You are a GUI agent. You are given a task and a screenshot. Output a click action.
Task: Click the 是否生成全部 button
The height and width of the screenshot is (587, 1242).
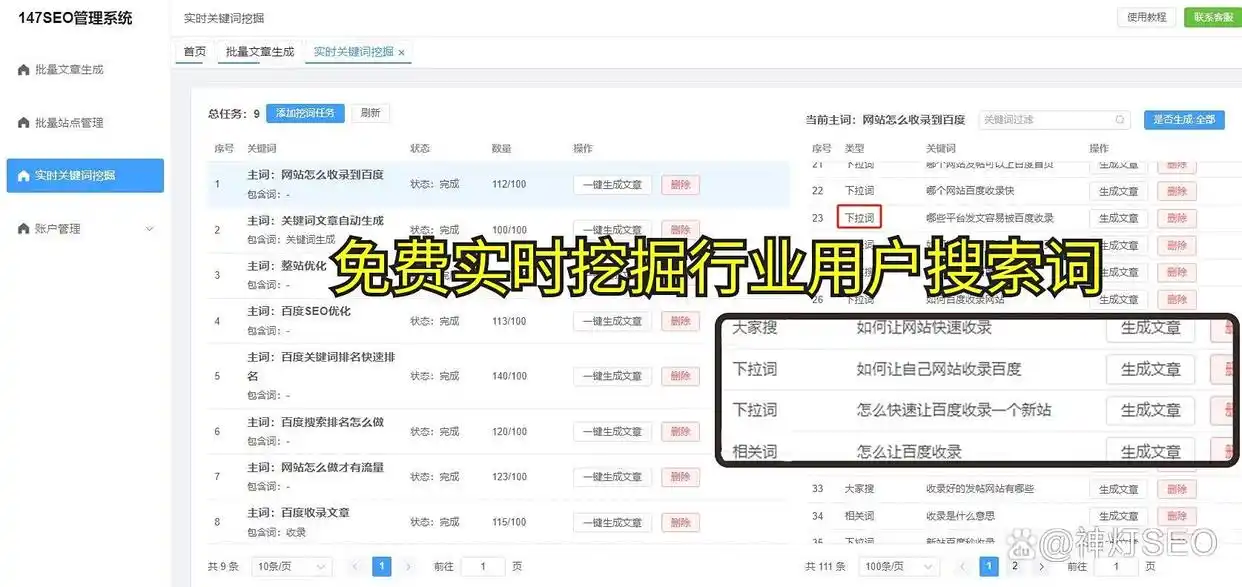click(x=1183, y=119)
